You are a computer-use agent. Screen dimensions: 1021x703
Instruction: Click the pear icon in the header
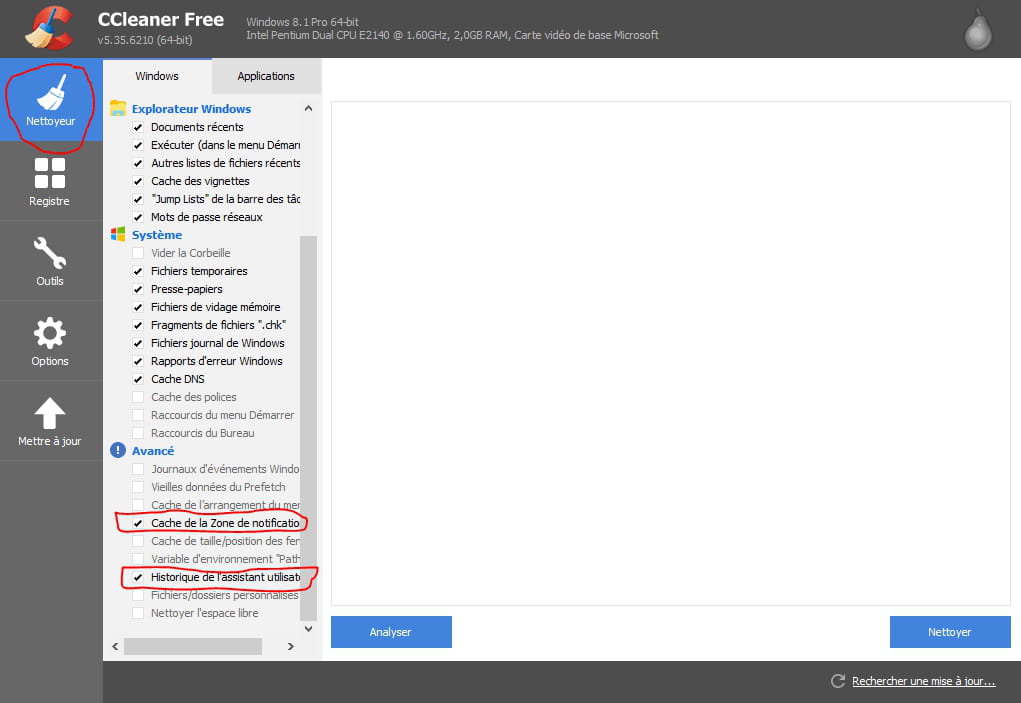point(977,29)
